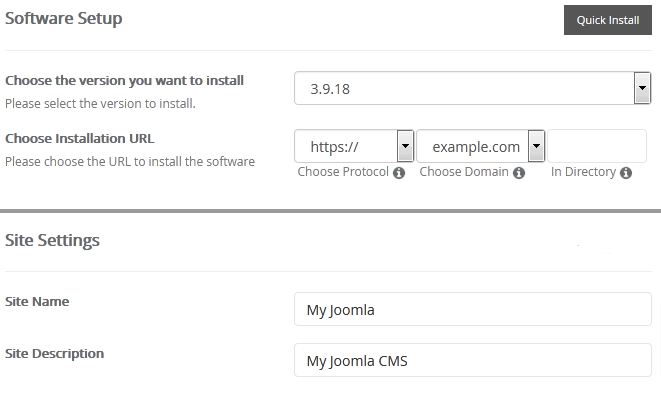The image size is (661, 403).
Task: Click 'Please select the version to install' hint
Action: coord(100,103)
